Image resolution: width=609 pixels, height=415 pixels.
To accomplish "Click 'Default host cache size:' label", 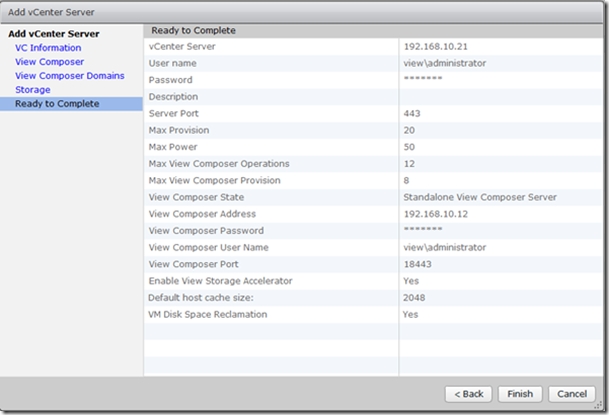I will pyautogui.click(x=200, y=297).
